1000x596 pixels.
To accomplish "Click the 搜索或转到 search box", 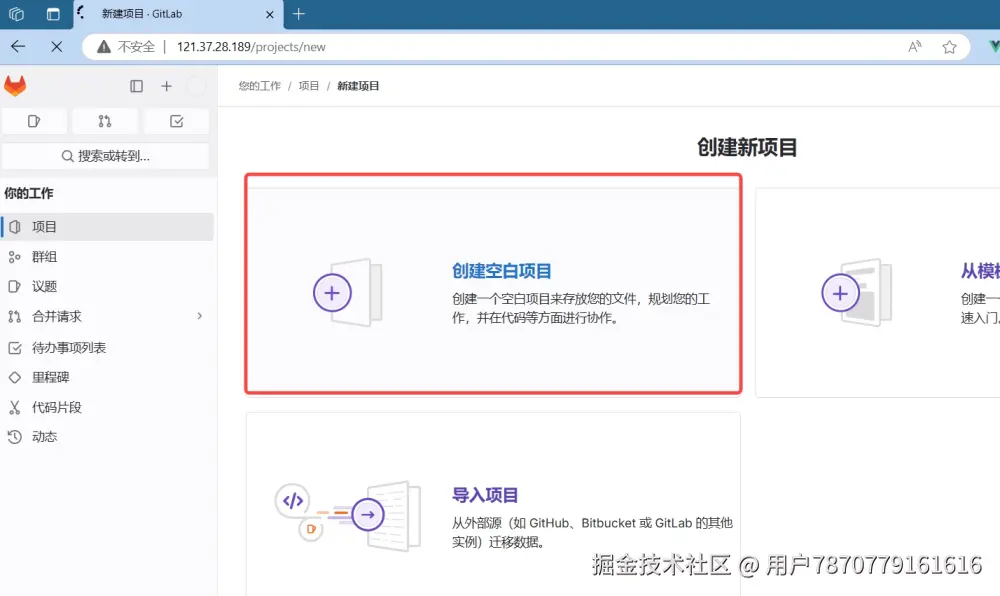I will pos(106,156).
